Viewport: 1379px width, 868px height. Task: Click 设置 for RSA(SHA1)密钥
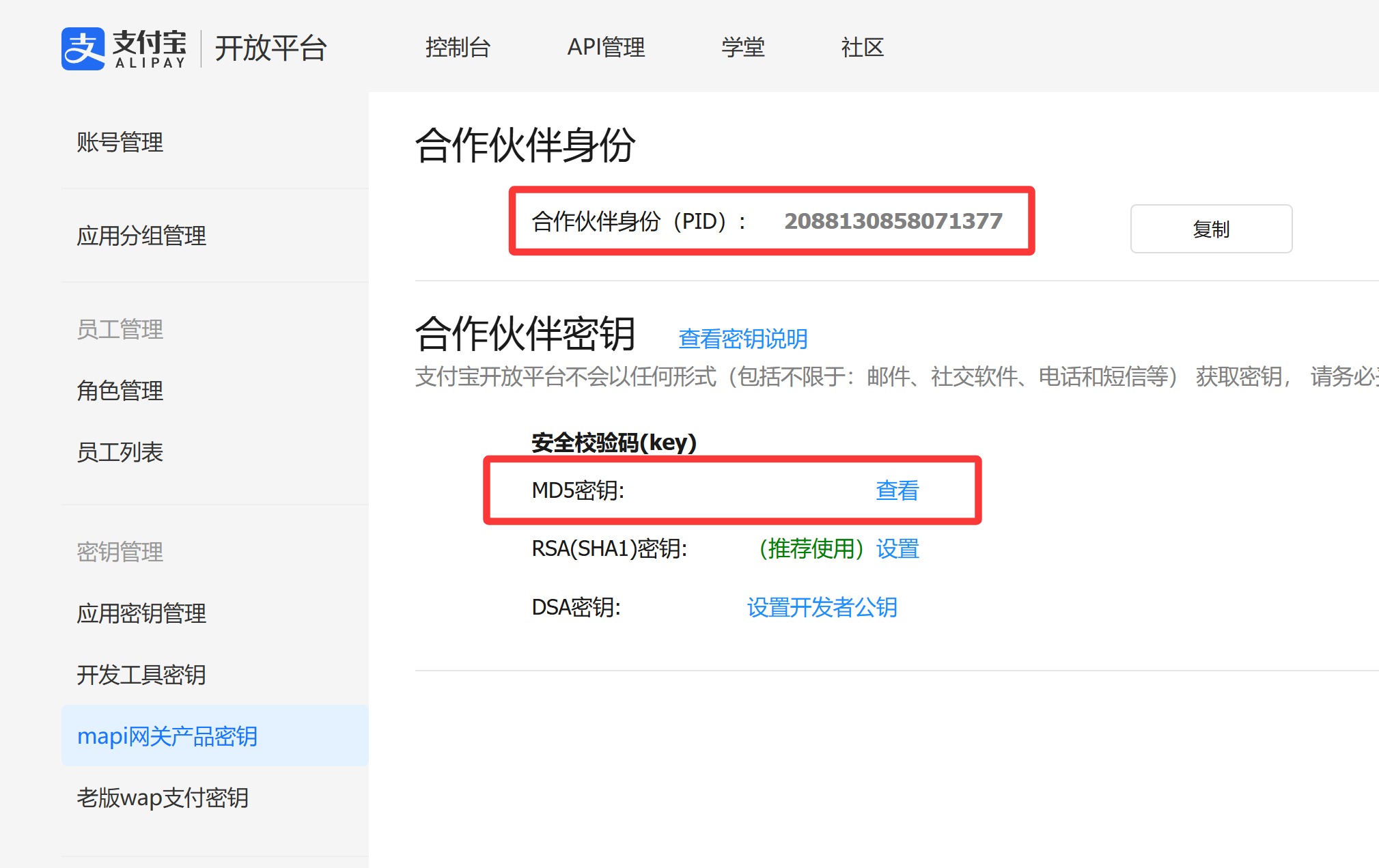click(x=897, y=548)
